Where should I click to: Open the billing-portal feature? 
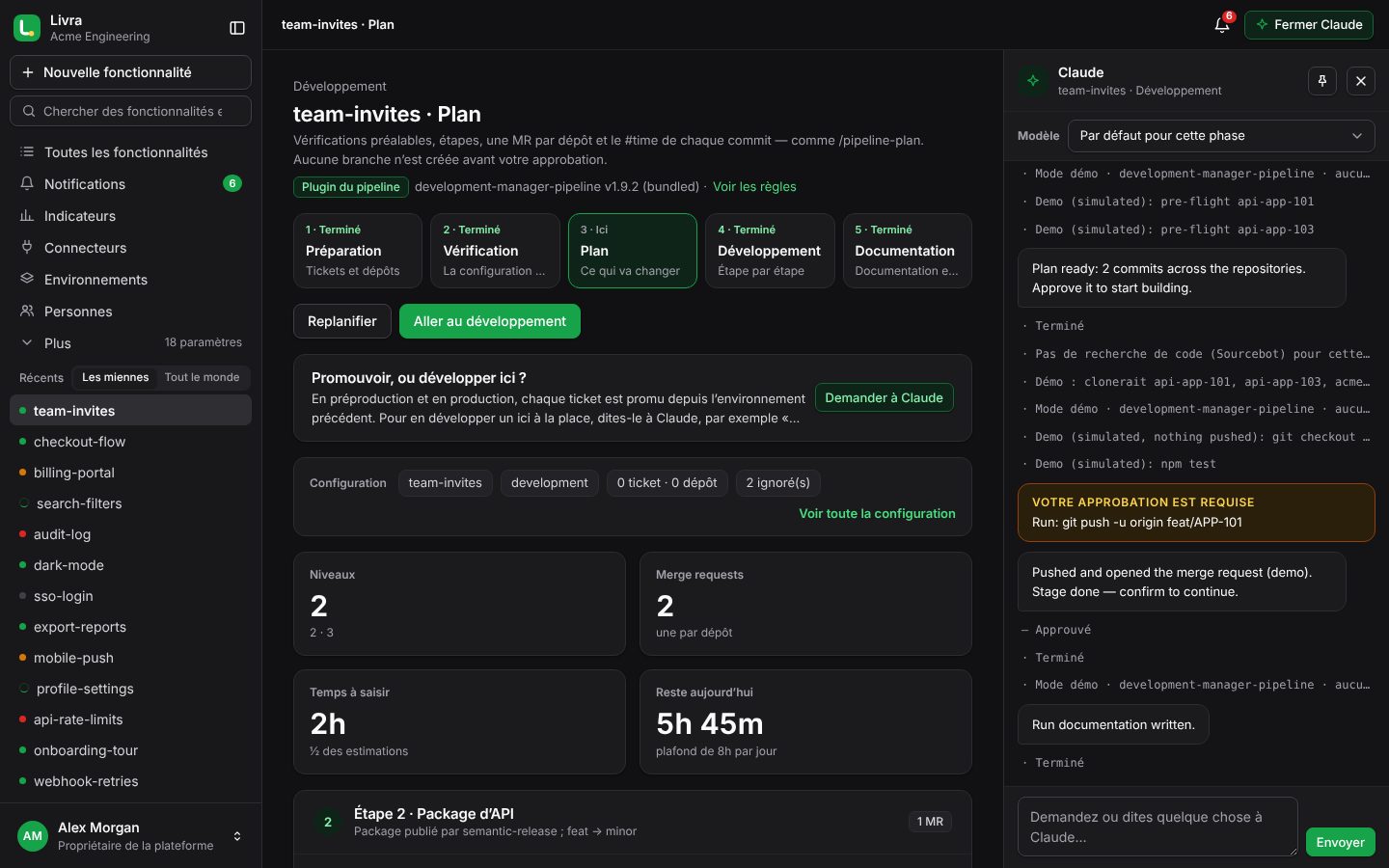click(131, 473)
